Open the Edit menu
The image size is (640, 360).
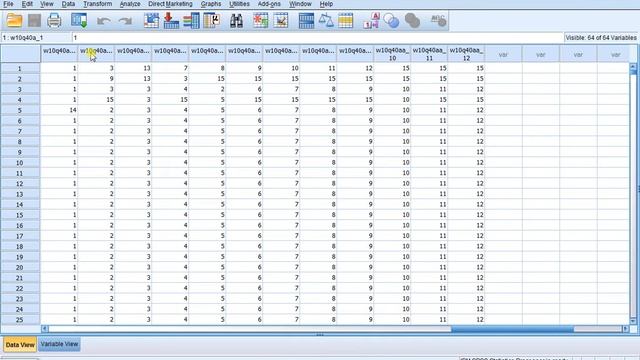tap(27, 4)
